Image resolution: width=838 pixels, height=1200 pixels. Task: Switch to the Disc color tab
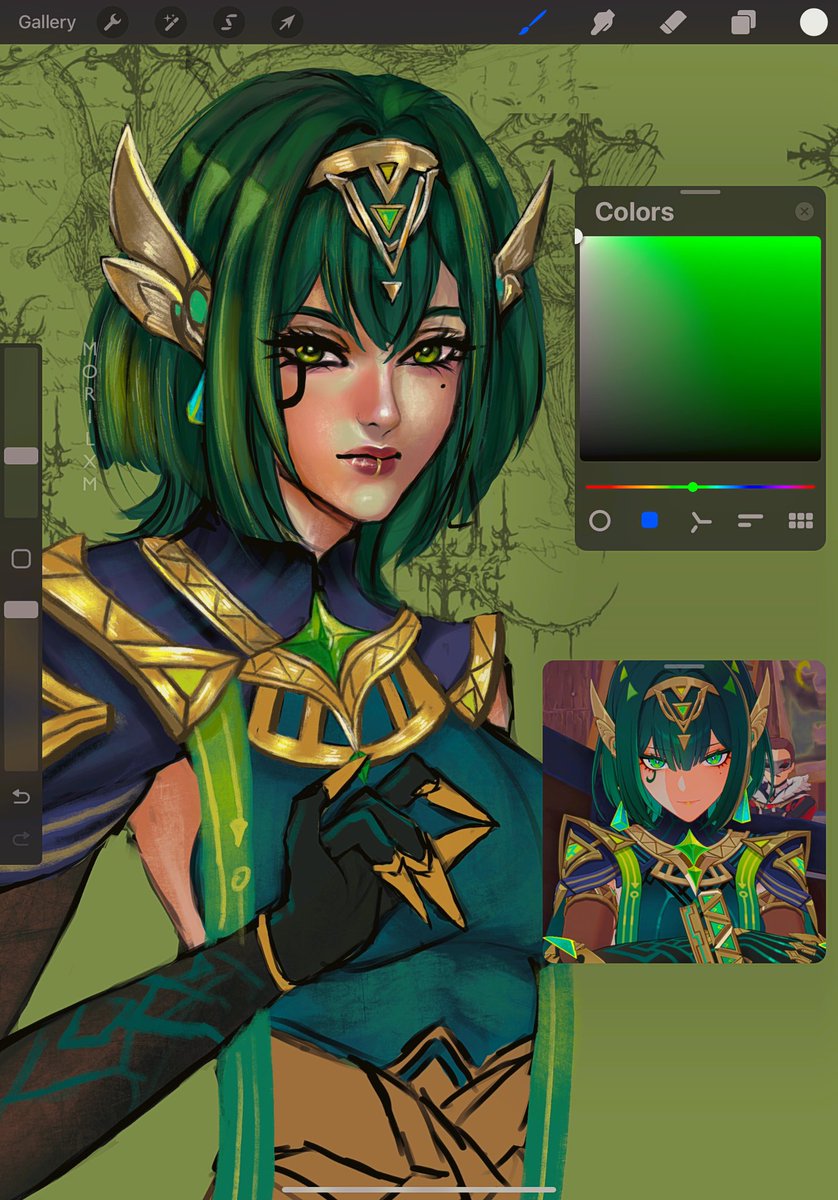[x=600, y=520]
